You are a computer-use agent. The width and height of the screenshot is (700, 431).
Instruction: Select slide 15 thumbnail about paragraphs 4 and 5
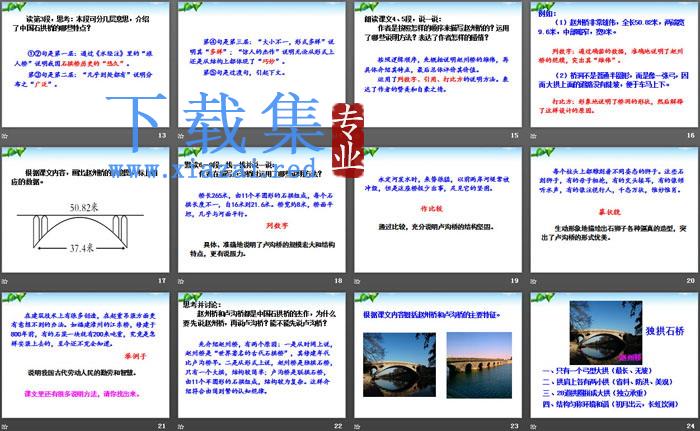(438, 65)
